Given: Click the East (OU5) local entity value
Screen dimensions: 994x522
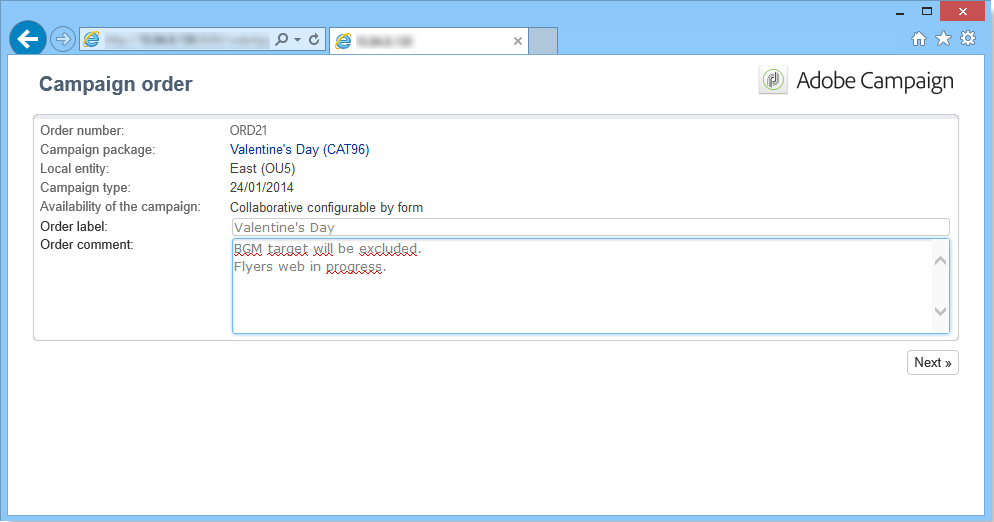Looking at the screenshot, I should pos(262,169).
